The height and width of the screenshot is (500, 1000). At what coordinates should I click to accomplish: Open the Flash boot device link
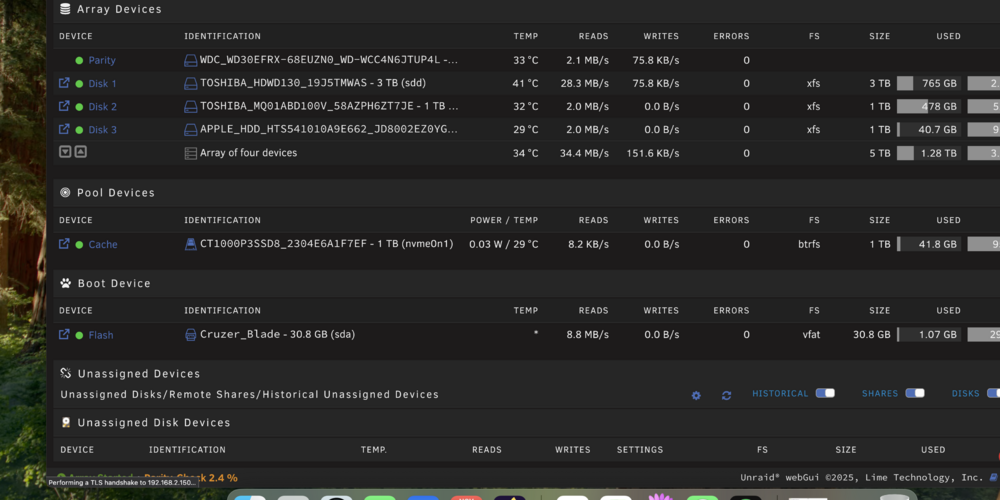pos(101,335)
